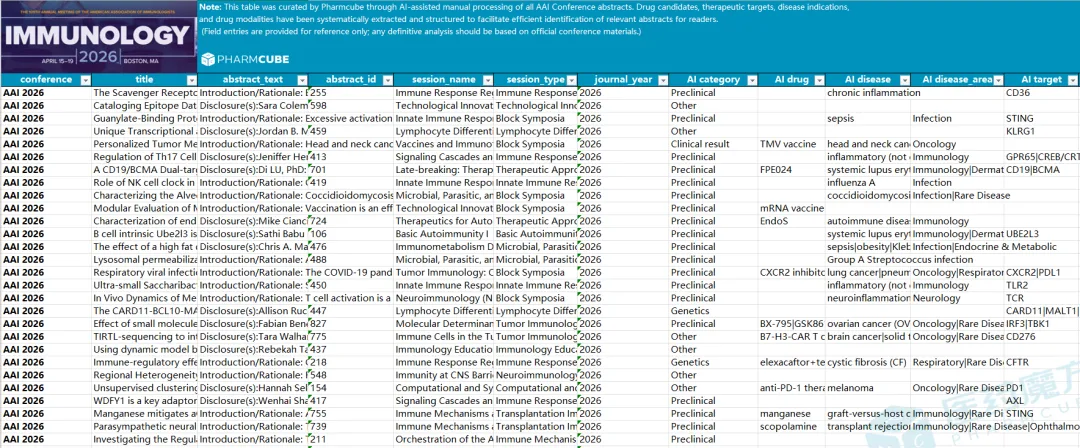
Task: Open the abstract_id column filter dropdown
Action: (388, 80)
